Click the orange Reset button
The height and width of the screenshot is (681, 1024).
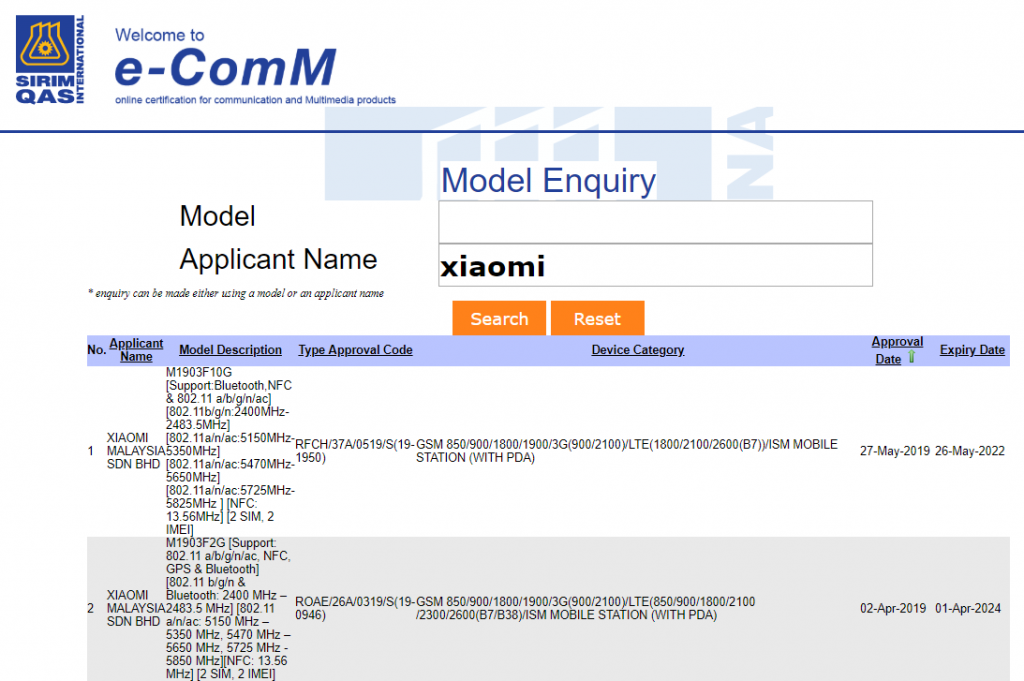[598, 319]
